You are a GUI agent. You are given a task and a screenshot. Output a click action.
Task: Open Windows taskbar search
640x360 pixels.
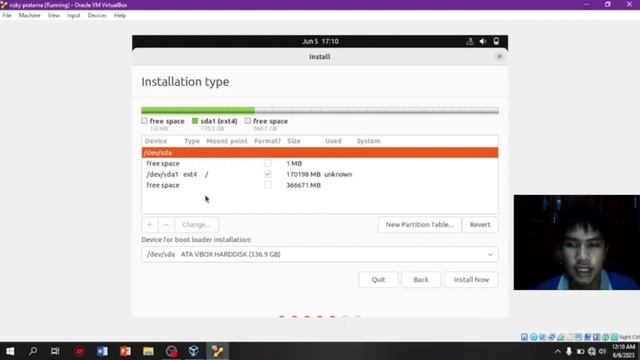33,351
